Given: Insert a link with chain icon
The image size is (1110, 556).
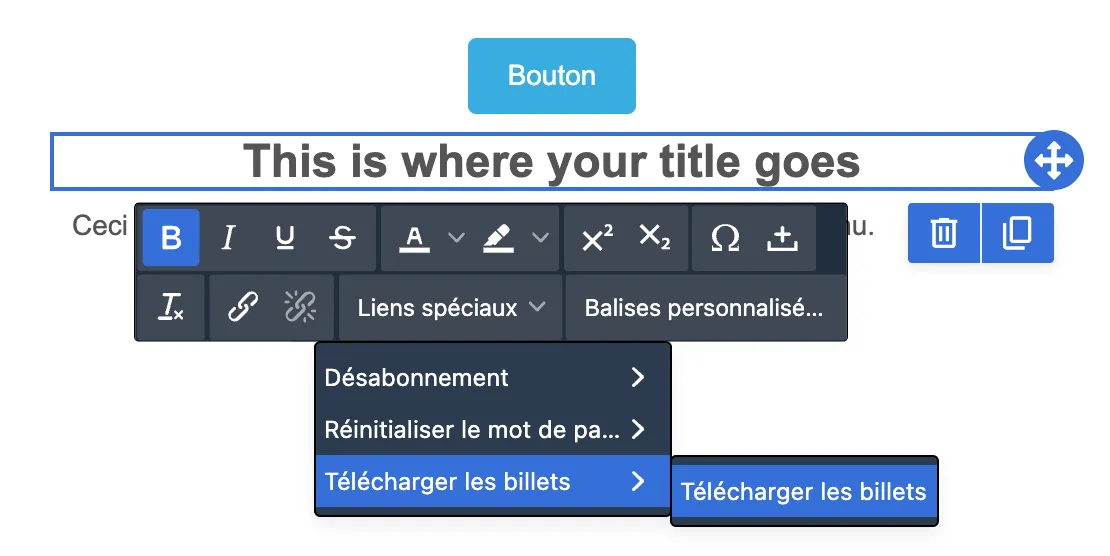Looking at the screenshot, I should click(x=243, y=307).
